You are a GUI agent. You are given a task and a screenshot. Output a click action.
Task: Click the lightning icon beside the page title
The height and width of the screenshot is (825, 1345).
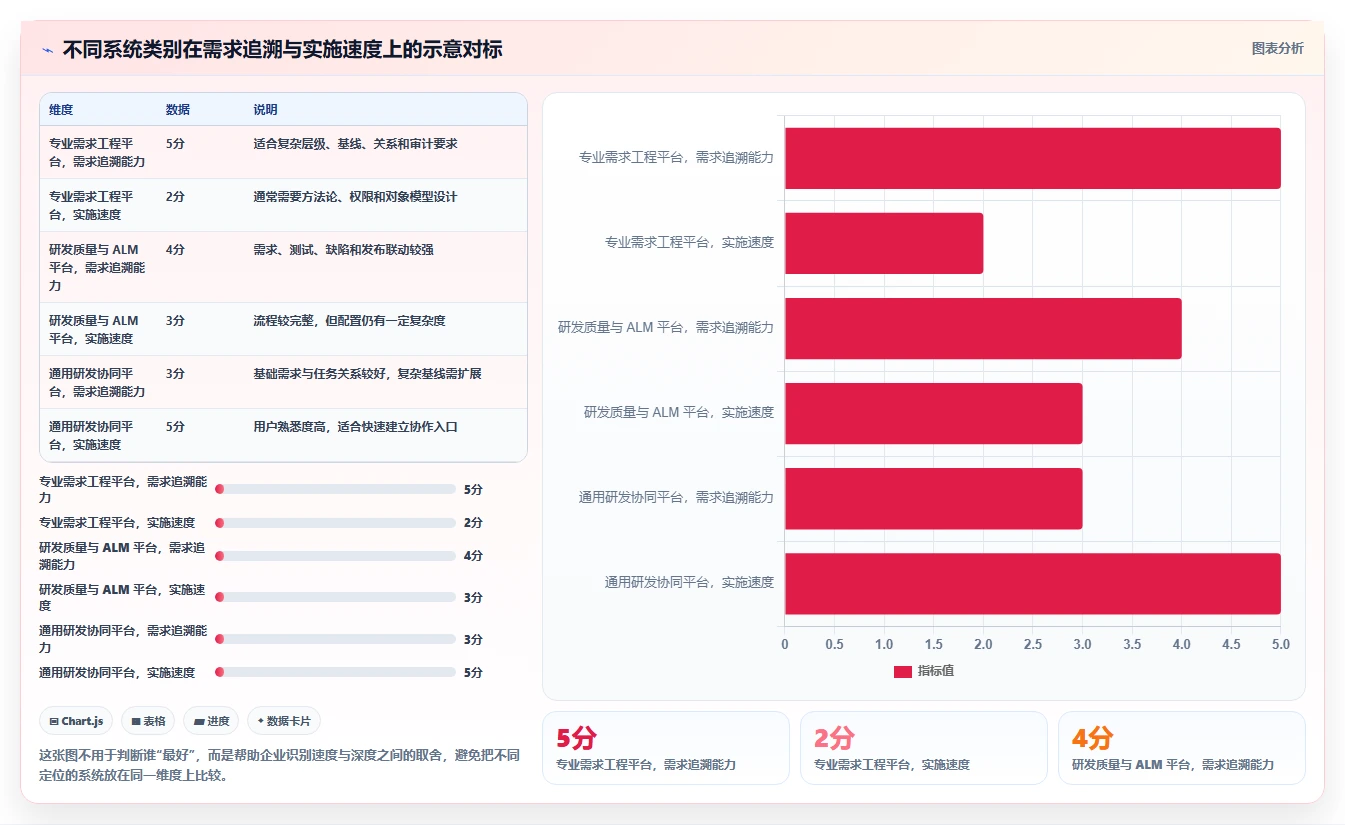pos(47,49)
